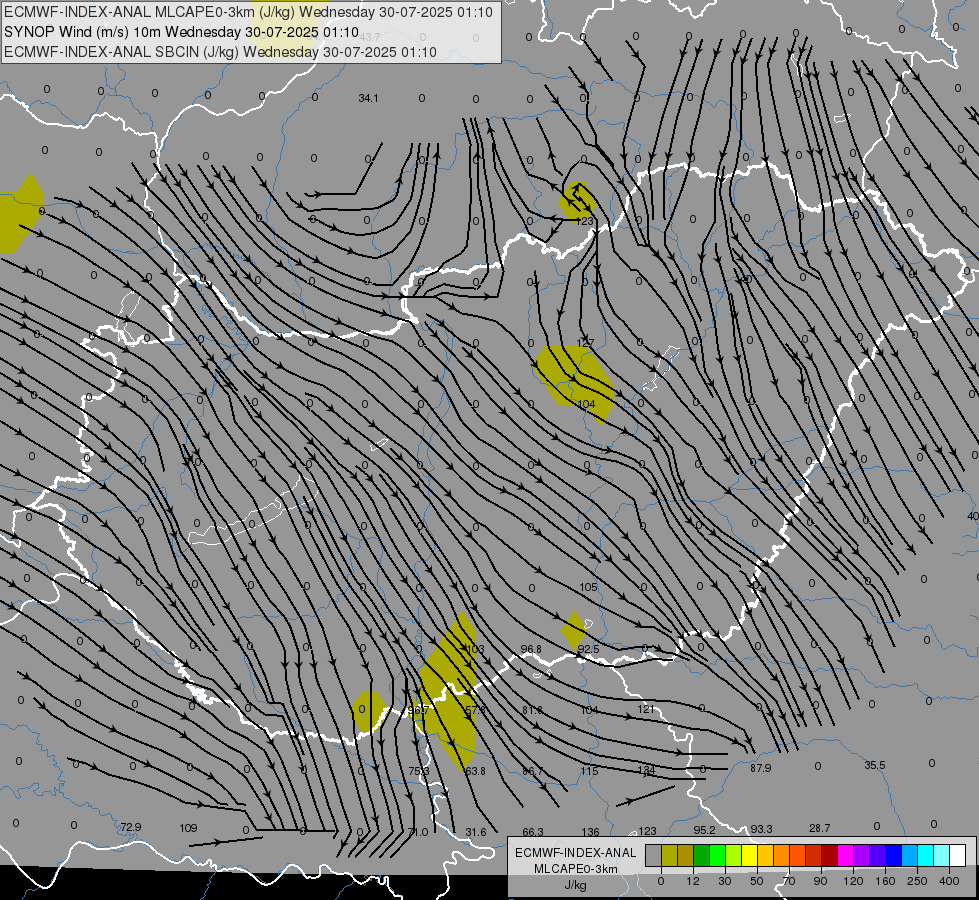Click the legend label 'MLCAPE0-3km'

[576, 869]
